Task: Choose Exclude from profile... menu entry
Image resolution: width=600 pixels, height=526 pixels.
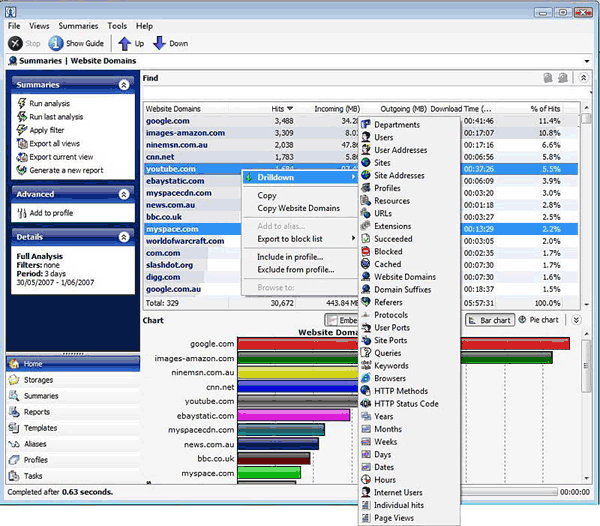Action: tap(296, 269)
